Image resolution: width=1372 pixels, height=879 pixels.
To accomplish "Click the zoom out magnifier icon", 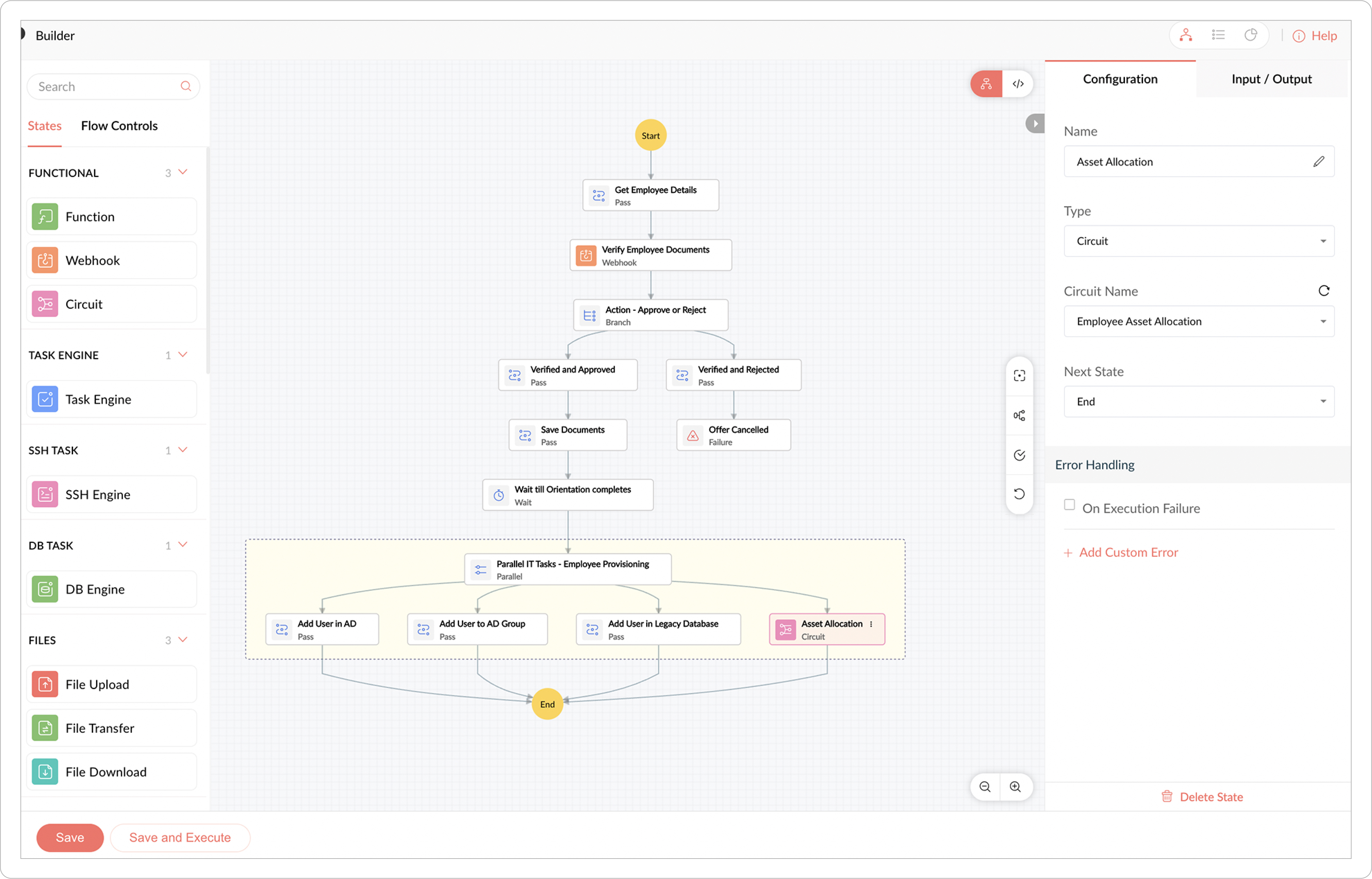I will (x=985, y=786).
